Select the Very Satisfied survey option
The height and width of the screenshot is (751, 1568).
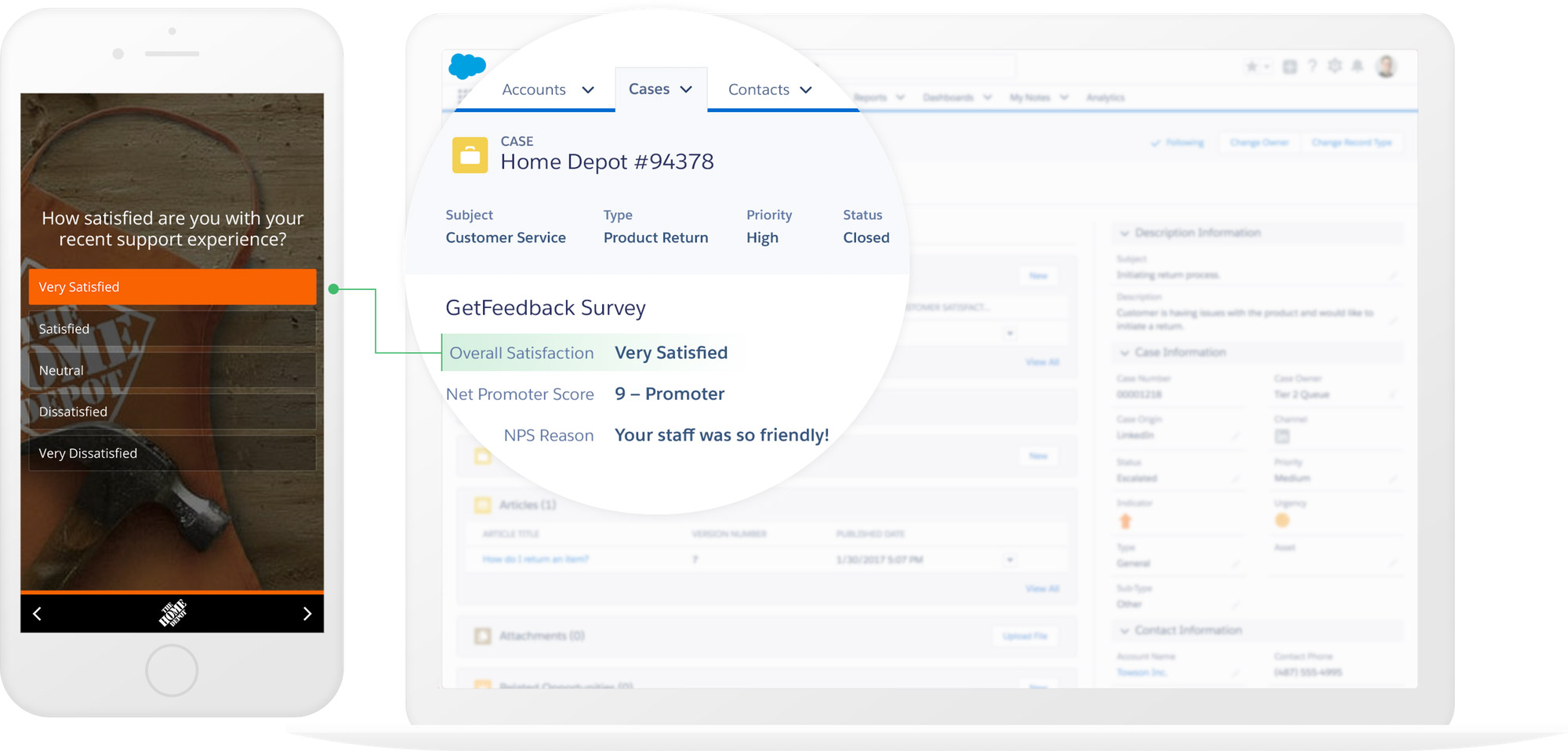click(172, 287)
